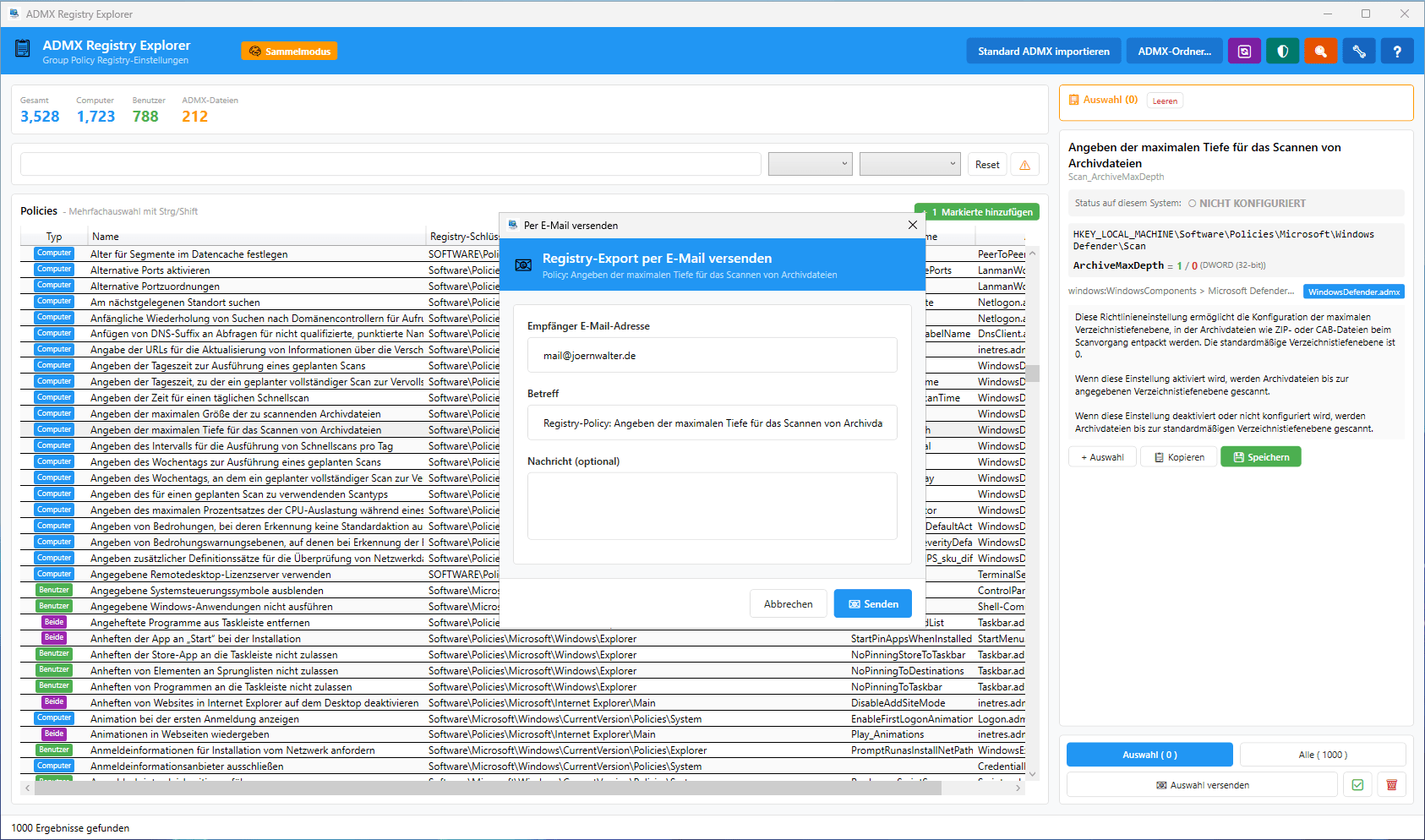Click the Empfänger E-Mail-Adresse input field

click(712, 356)
